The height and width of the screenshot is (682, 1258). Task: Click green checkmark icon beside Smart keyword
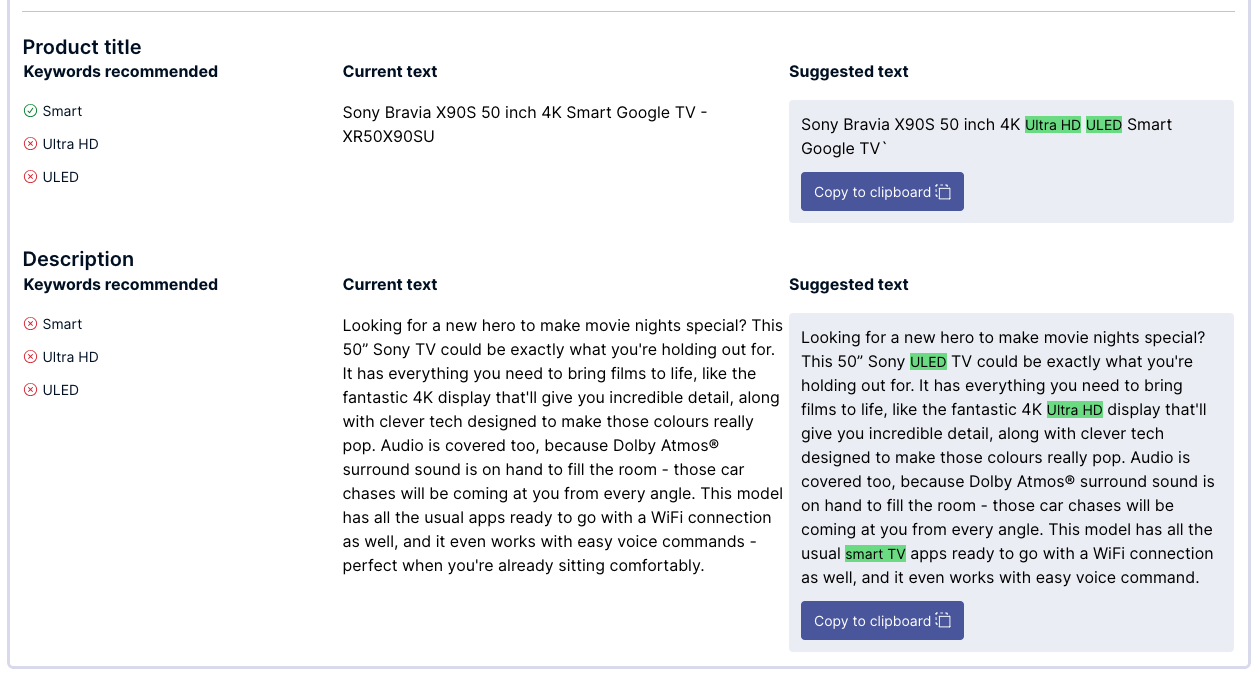pyautogui.click(x=30, y=111)
